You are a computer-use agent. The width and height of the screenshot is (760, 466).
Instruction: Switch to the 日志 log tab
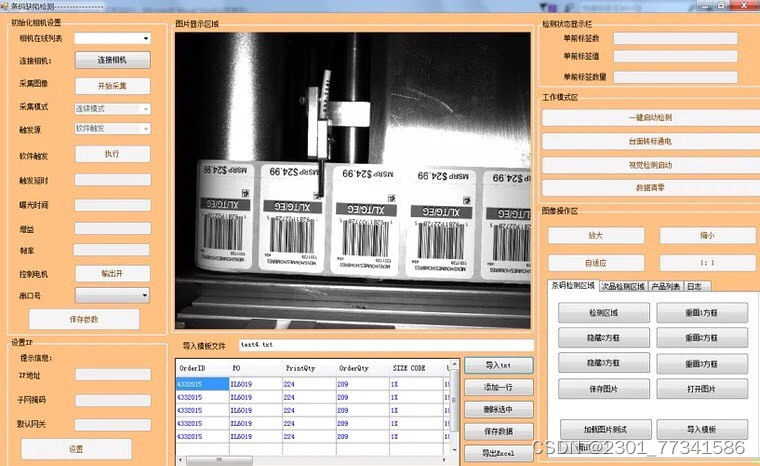695,287
